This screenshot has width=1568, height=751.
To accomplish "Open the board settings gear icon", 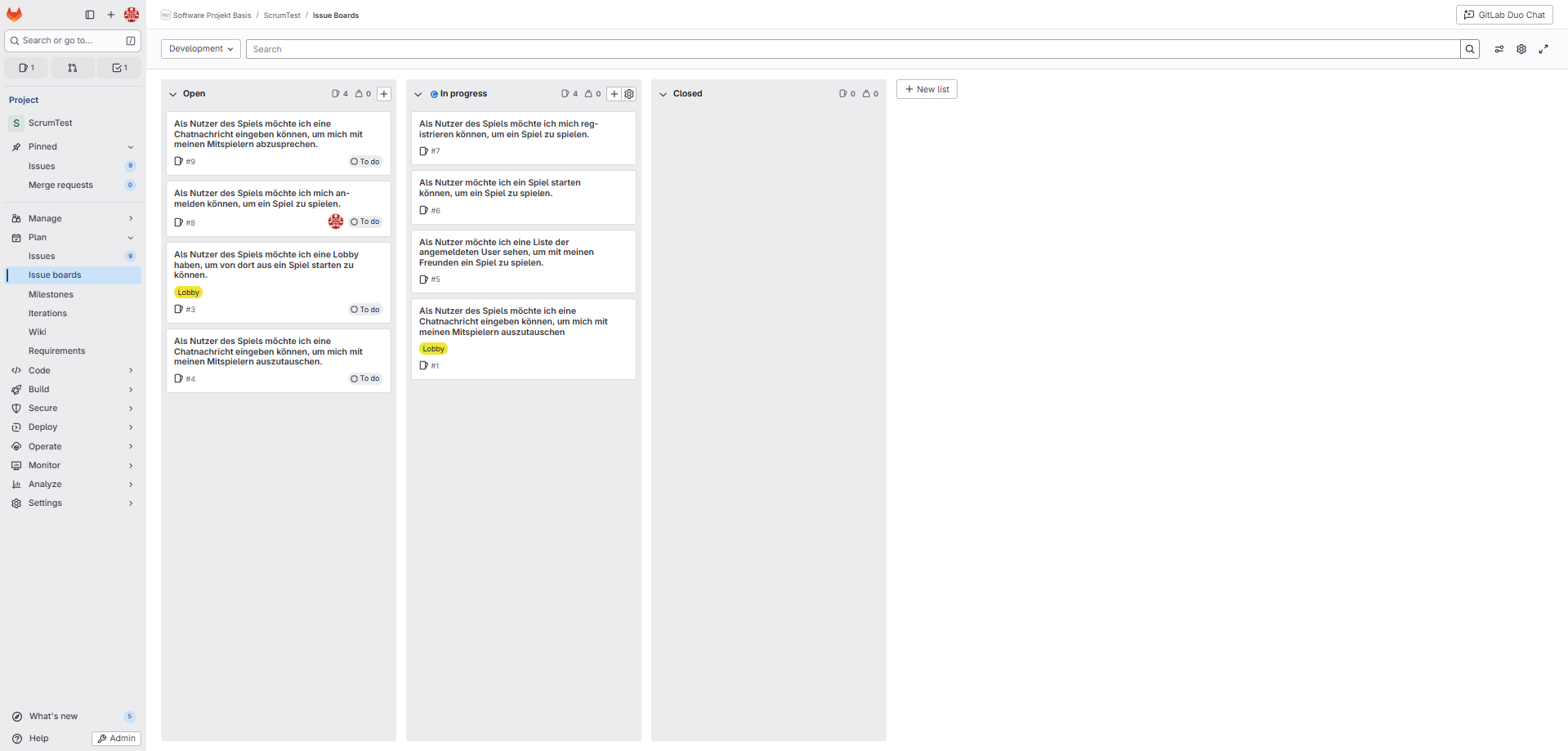I will 1521,49.
